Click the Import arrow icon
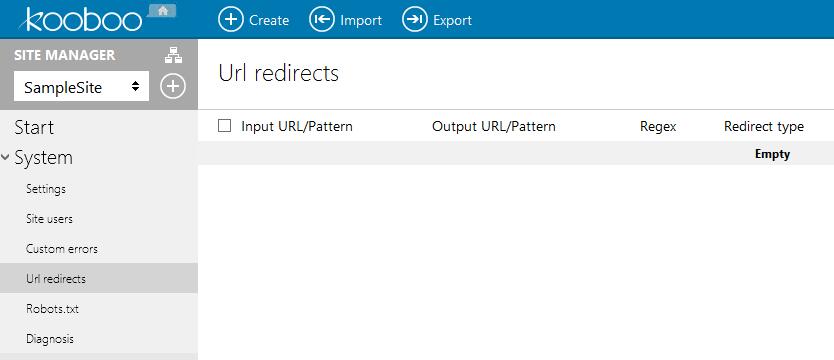Screen dimensions: 834x360 coord(322,20)
